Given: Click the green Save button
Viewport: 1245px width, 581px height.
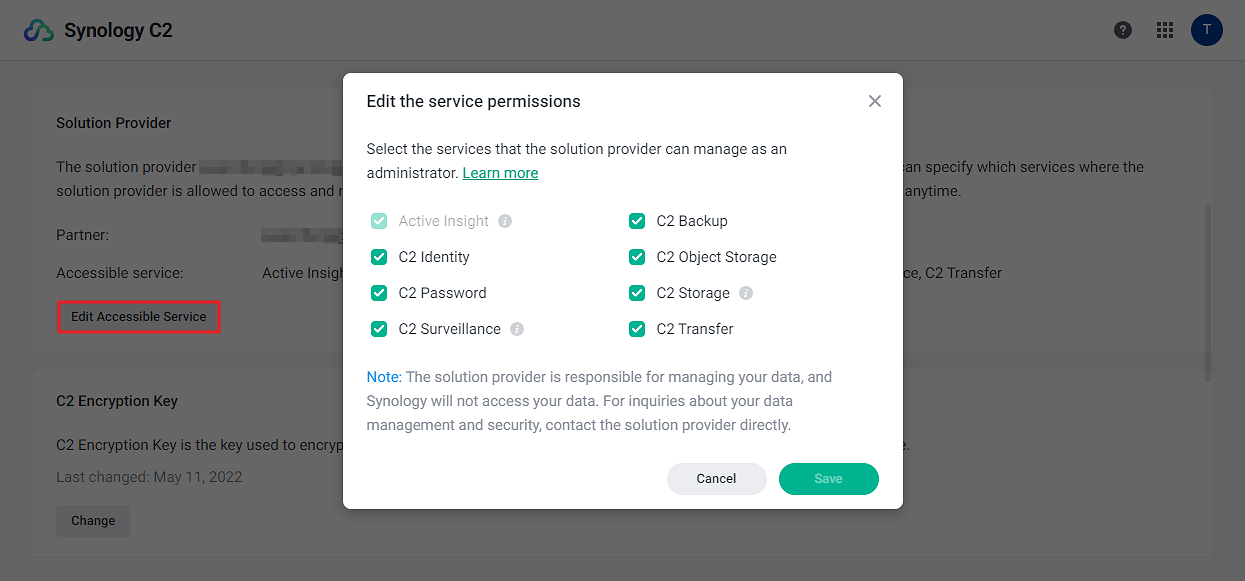Looking at the screenshot, I should (x=829, y=479).
